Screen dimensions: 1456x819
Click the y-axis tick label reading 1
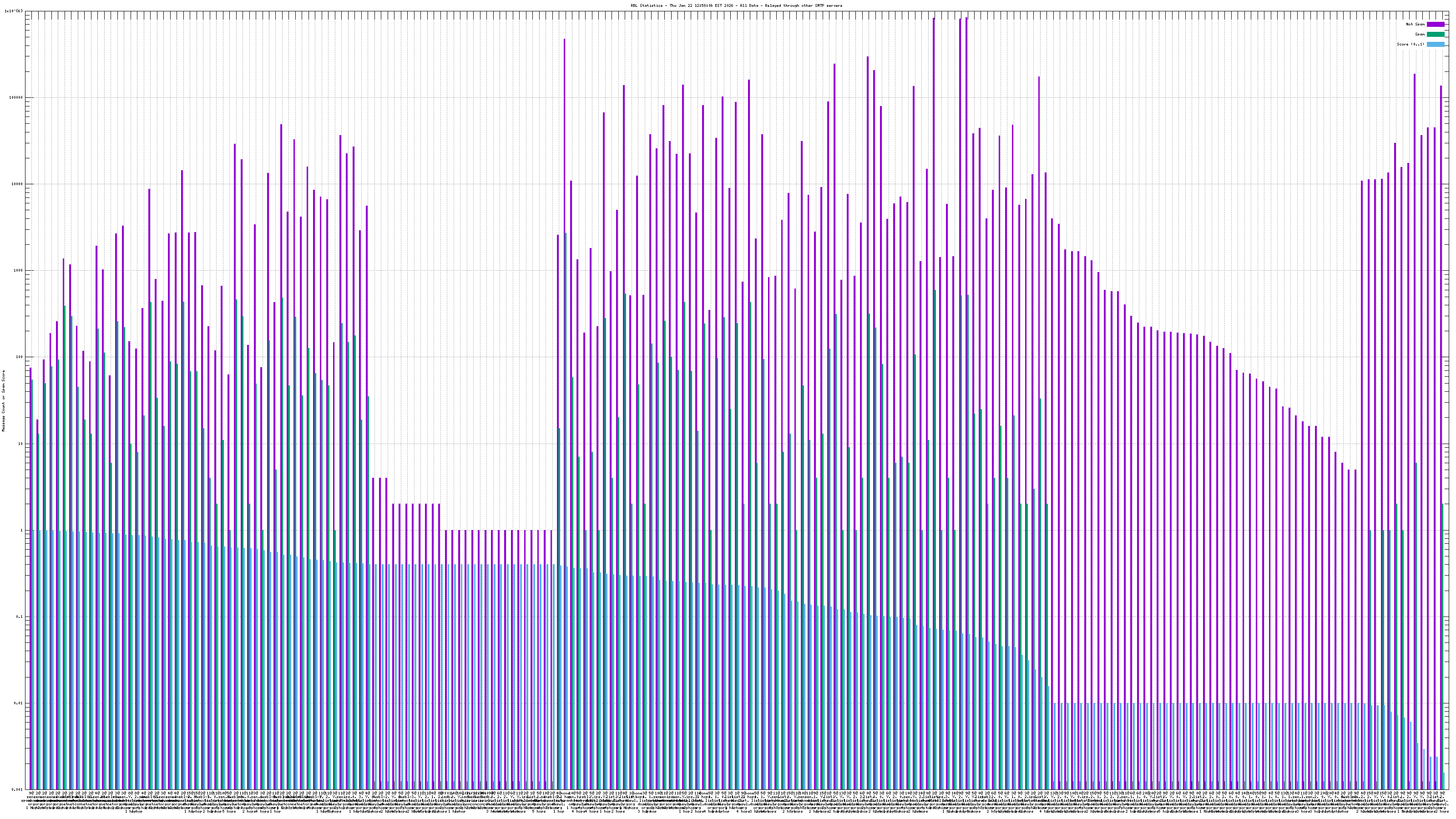[x=22, y=530]
